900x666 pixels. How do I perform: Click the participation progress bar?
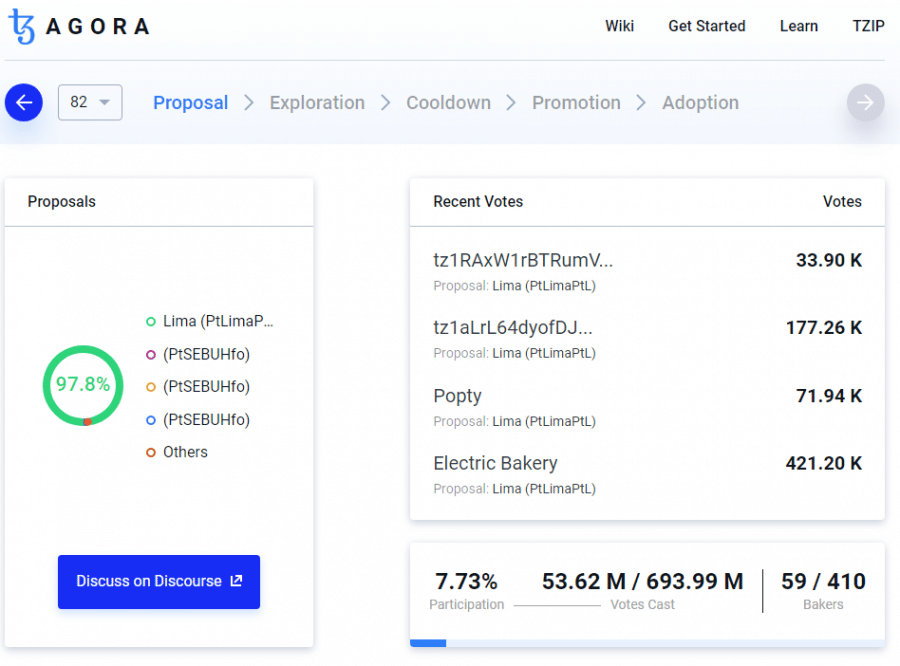(647, 643)
